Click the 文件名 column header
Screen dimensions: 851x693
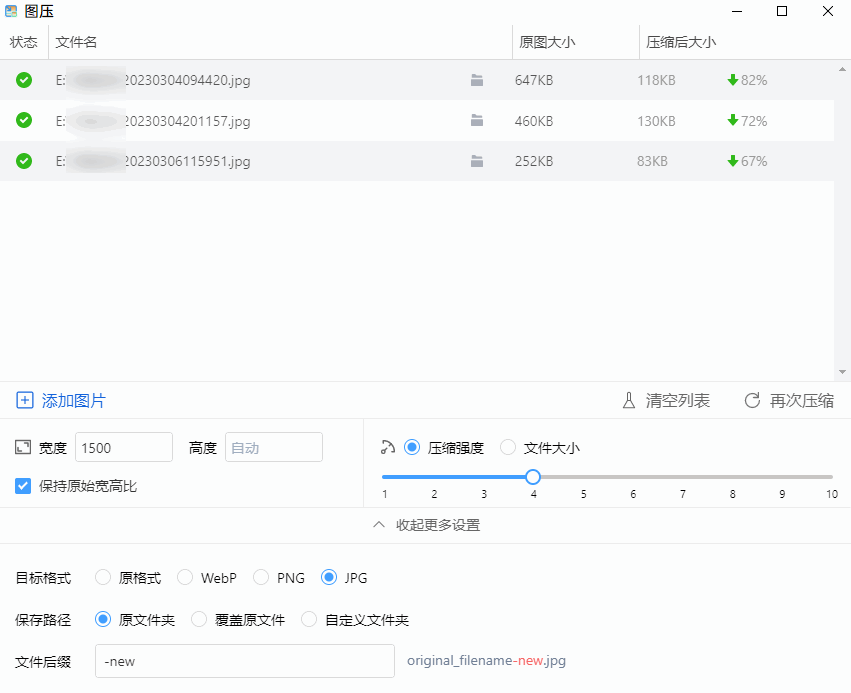(77, 43)
